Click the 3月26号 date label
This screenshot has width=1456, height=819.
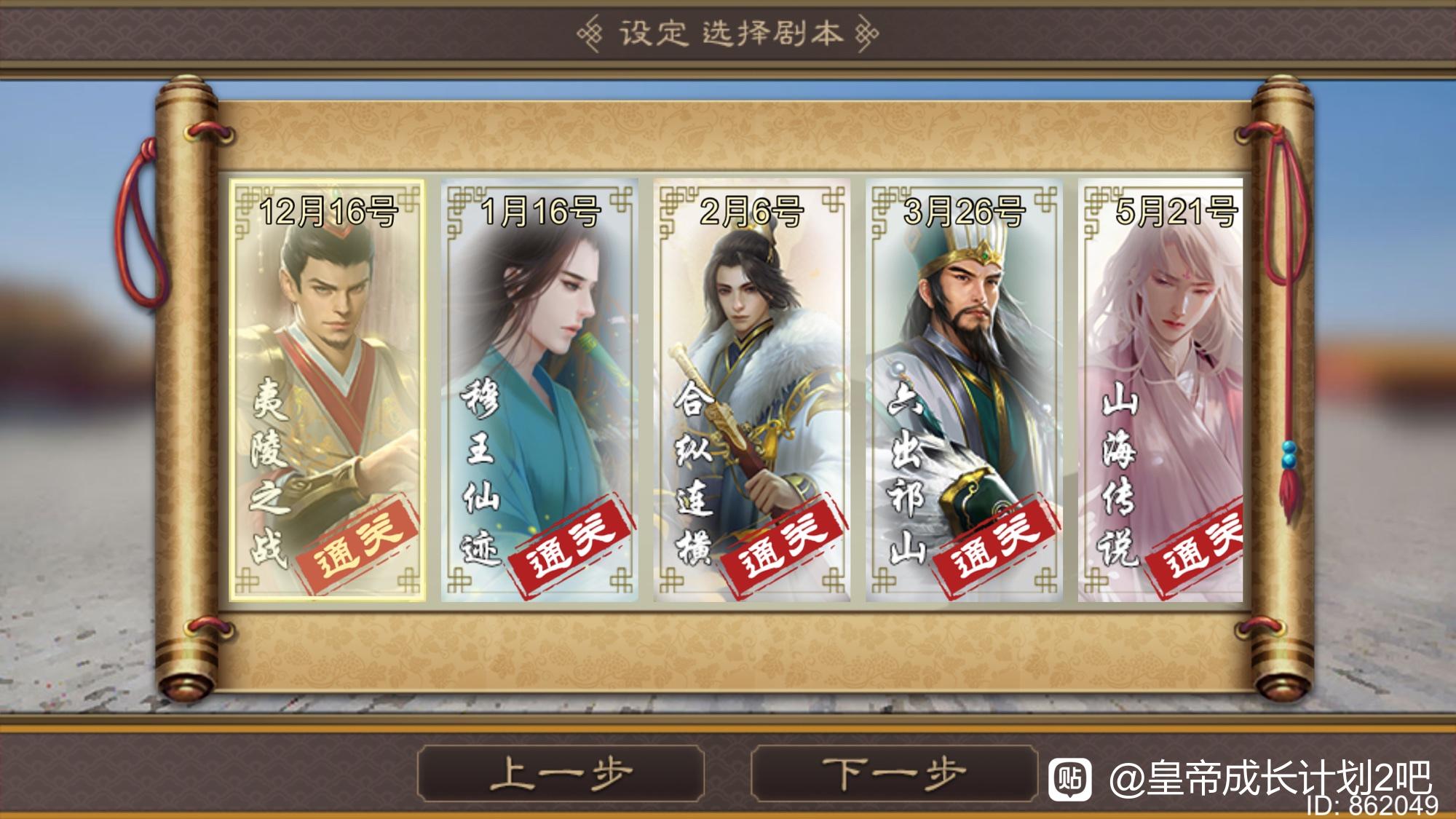coord(965,212)
